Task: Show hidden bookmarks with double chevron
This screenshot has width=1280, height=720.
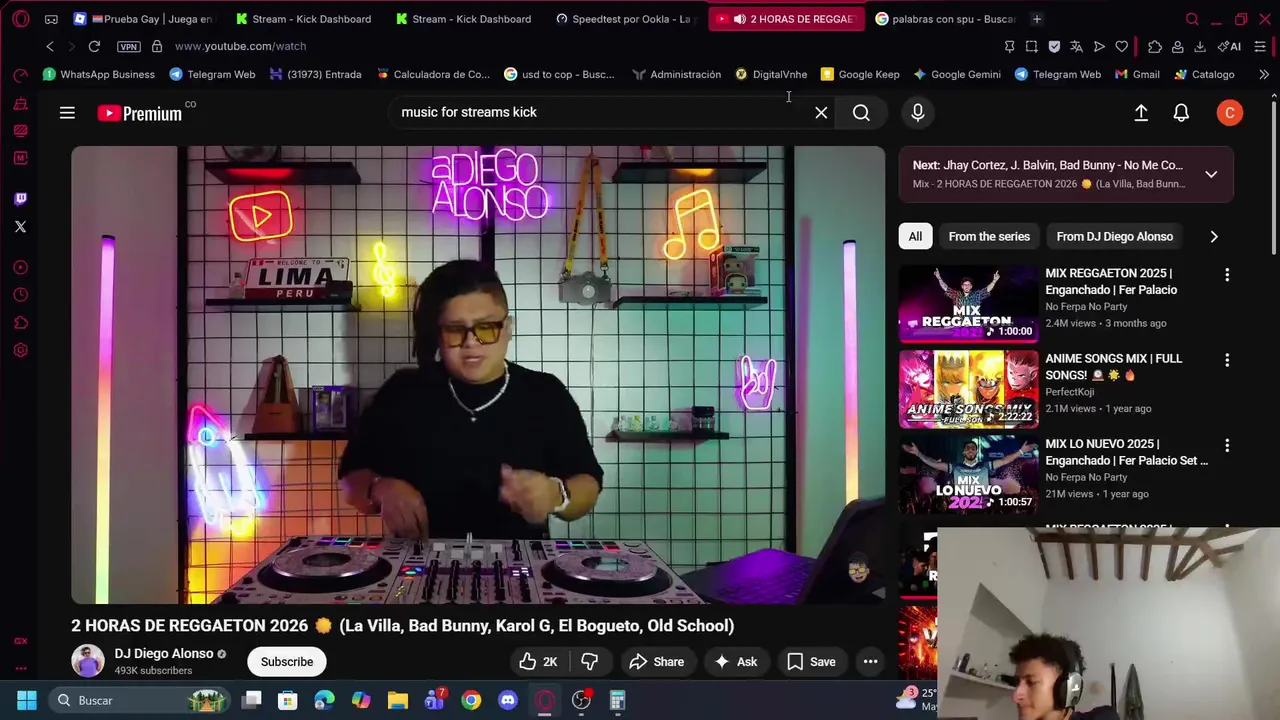Action: pyautogui.click(x=1264, y=74)
